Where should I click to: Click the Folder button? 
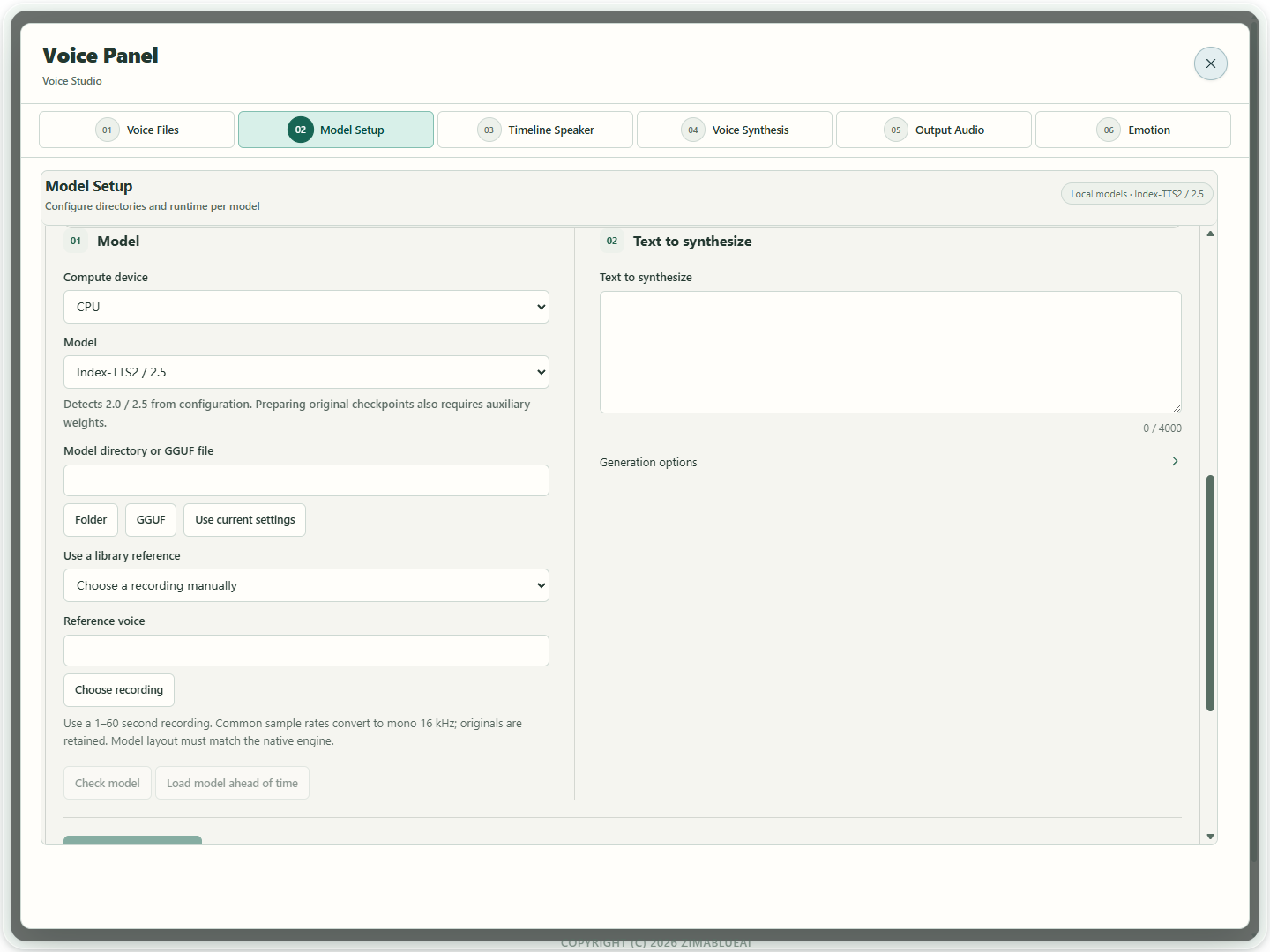91,520
